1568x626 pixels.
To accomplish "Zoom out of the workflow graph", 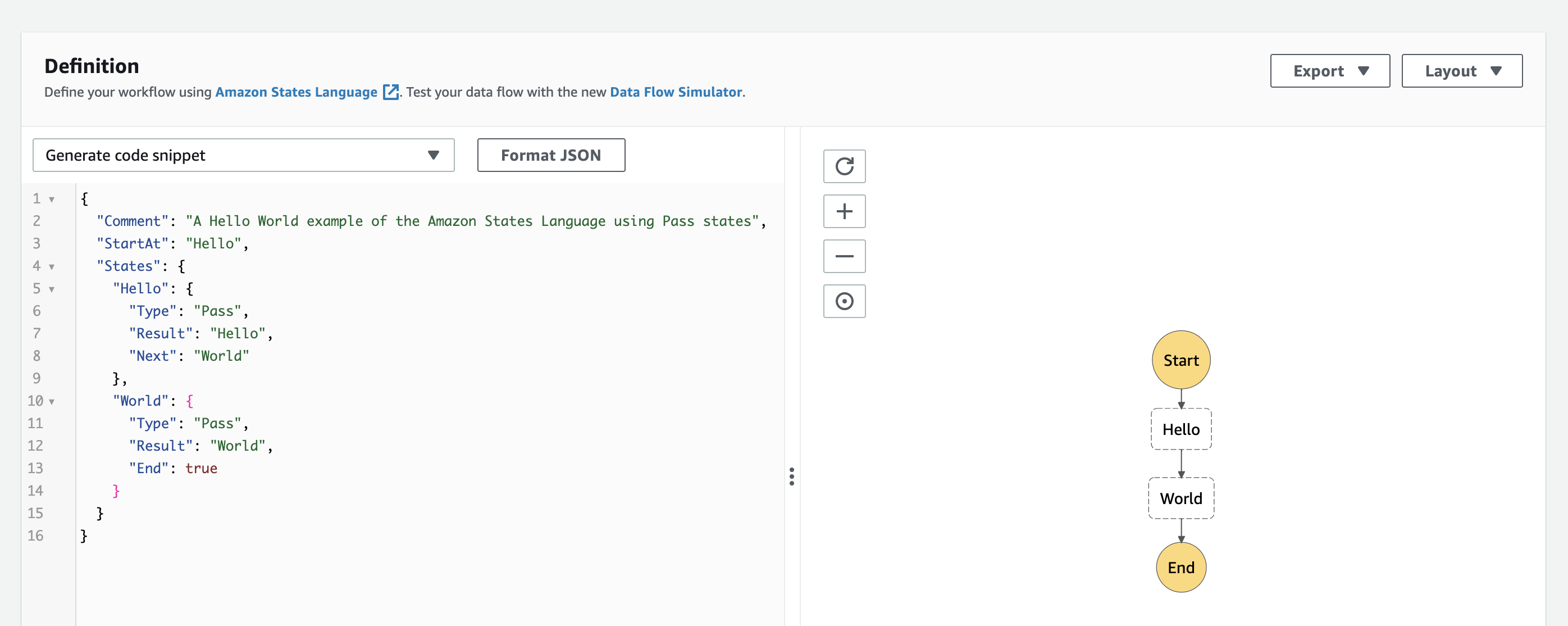I will (844, 256).
